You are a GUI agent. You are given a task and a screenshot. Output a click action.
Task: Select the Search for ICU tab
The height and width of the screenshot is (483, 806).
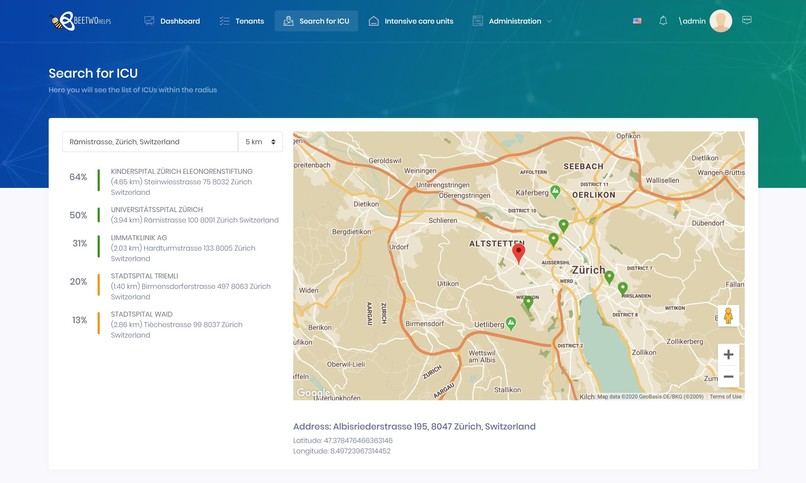[x=316, y=21]
